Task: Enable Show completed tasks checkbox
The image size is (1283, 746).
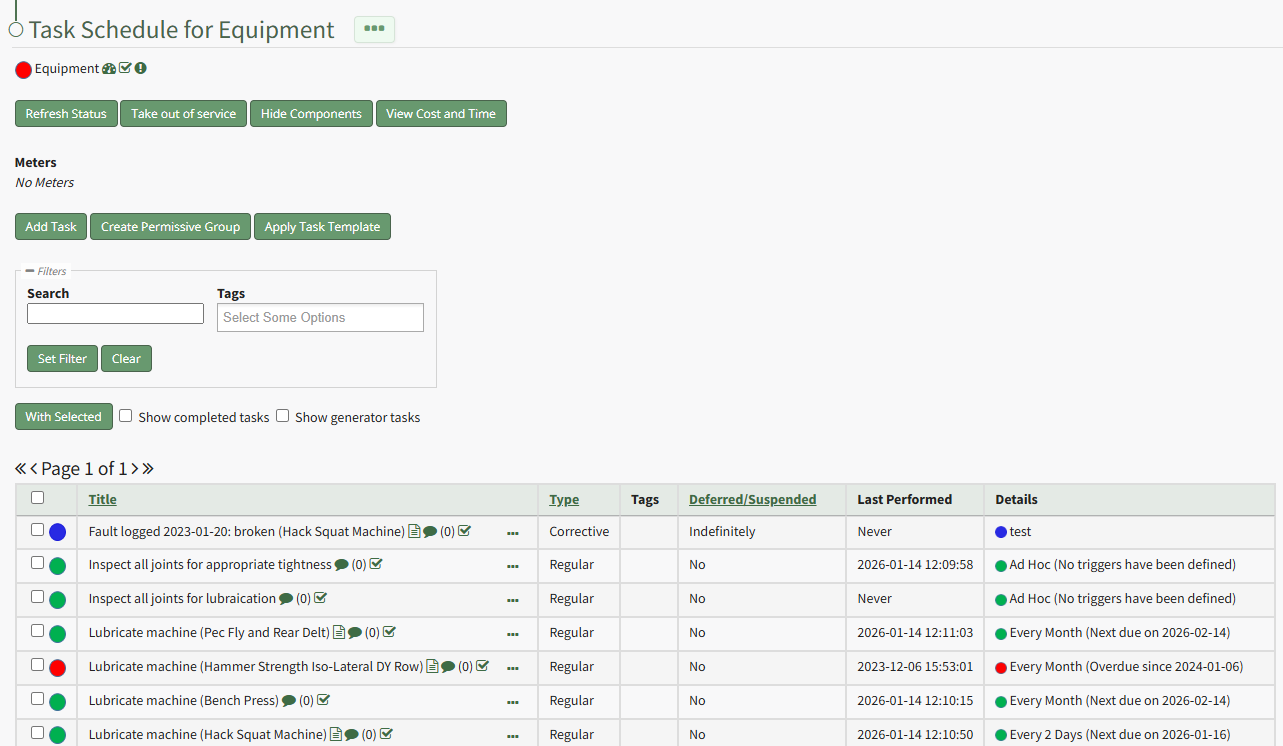Action: click(126, 416)
